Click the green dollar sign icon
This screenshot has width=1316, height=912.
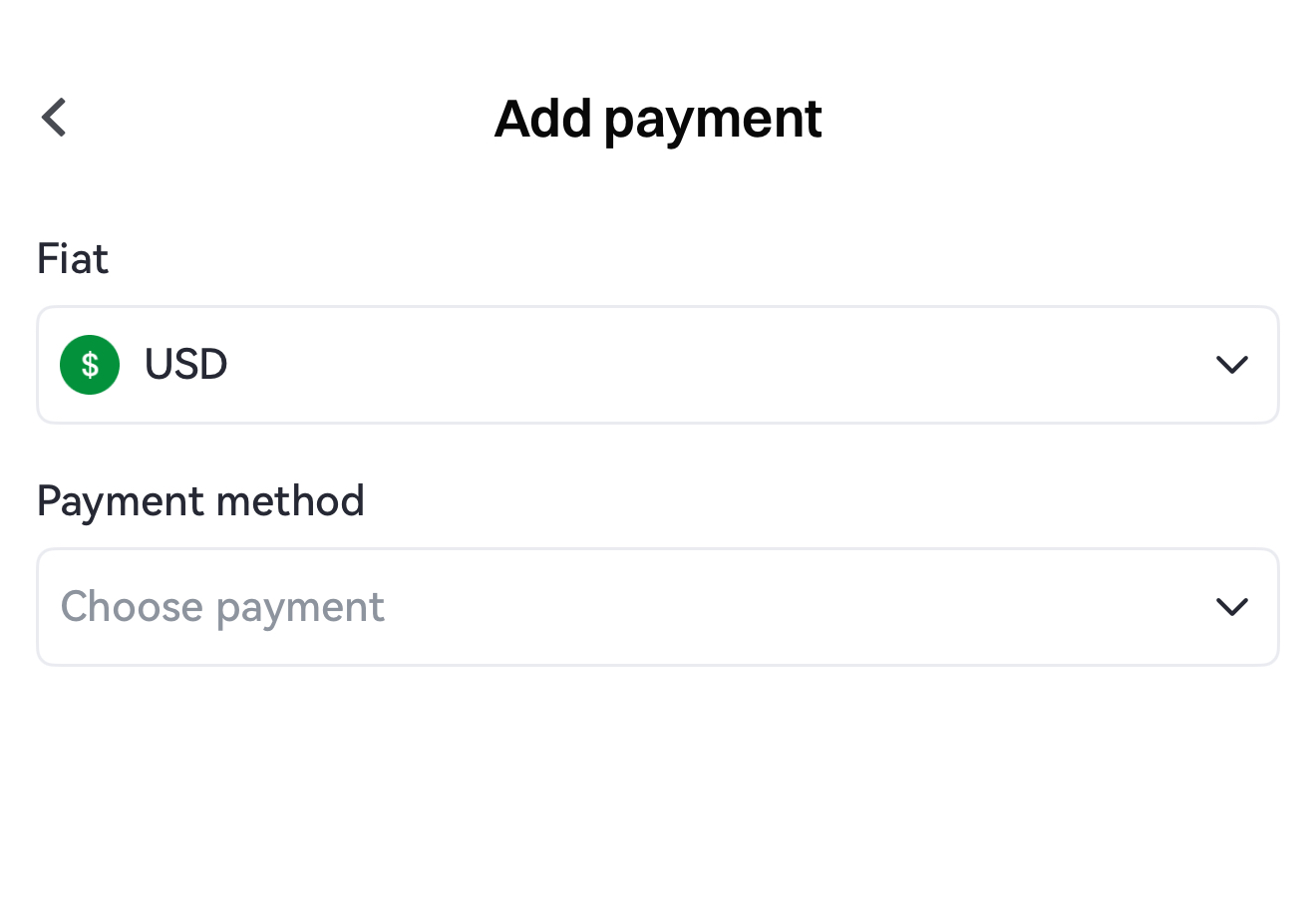[x=90, y=365]
